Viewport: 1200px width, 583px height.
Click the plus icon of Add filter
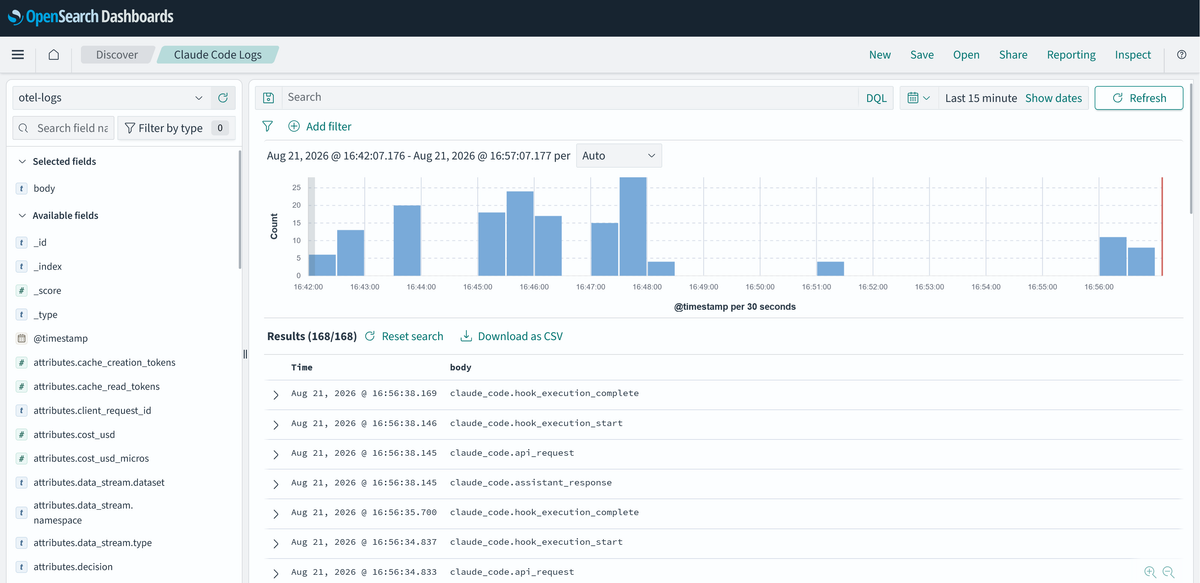pos(294,127)
